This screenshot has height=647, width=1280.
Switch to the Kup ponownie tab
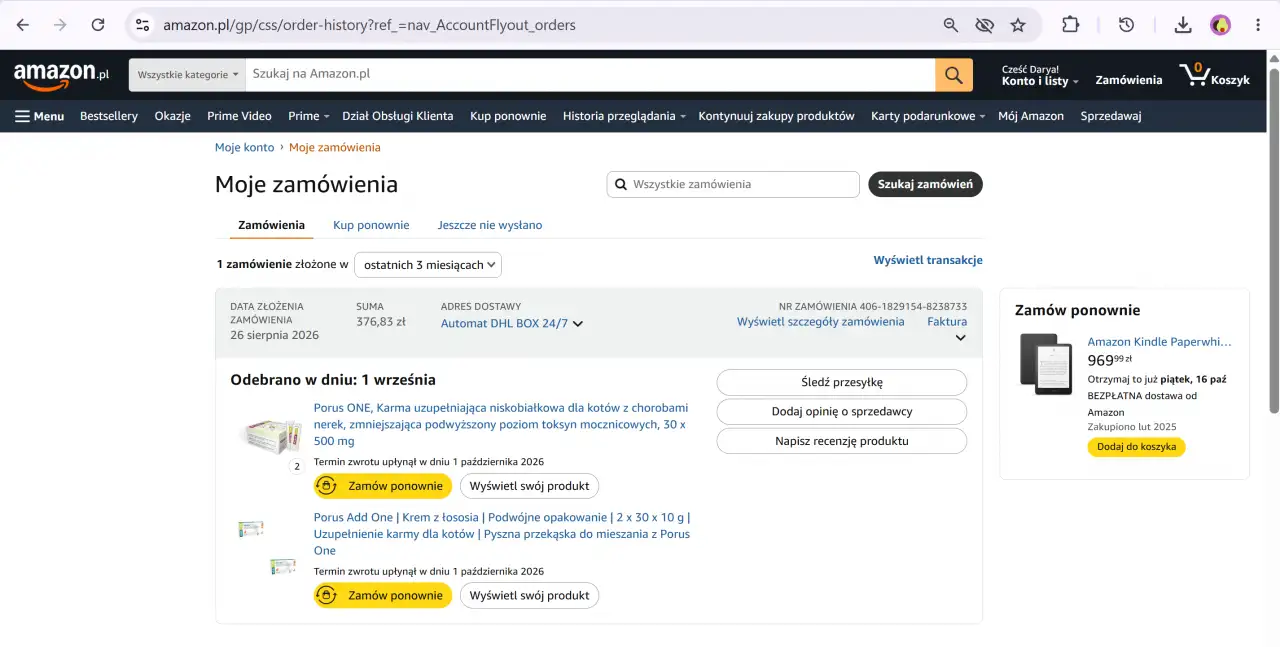[371, 225]
